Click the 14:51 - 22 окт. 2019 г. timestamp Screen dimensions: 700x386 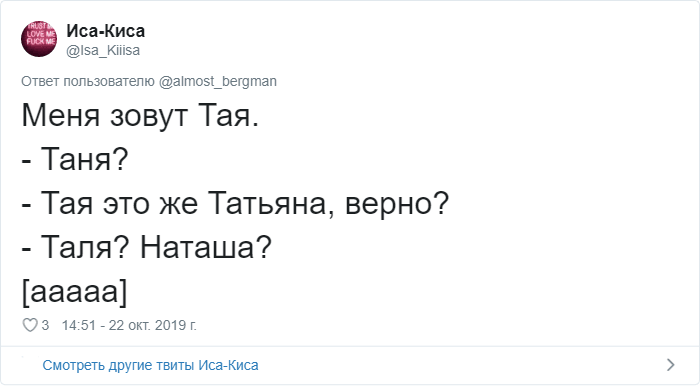[129, 325]
